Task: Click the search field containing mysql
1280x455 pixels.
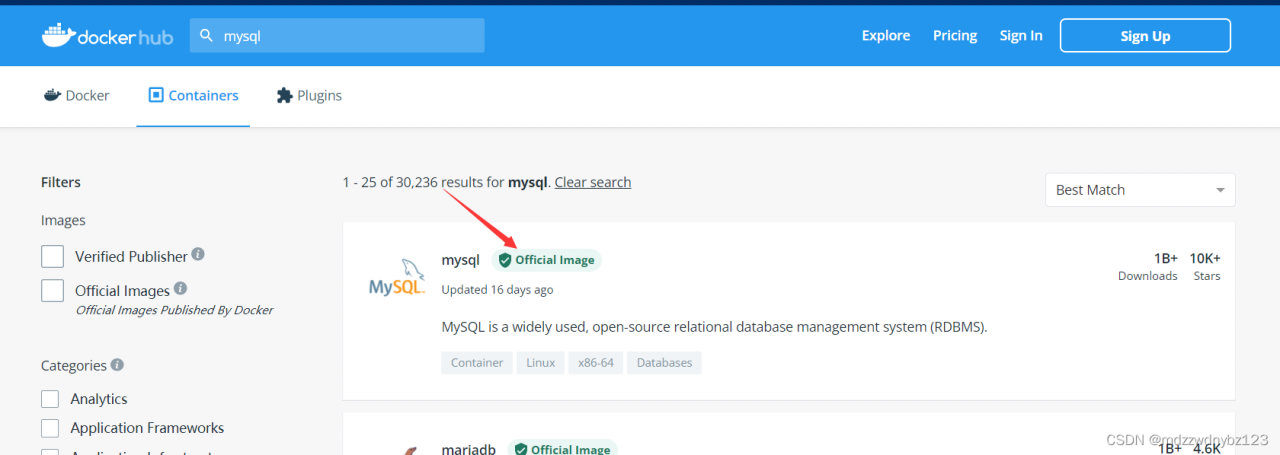Action: pyautogui.click(x=337, y=36)
